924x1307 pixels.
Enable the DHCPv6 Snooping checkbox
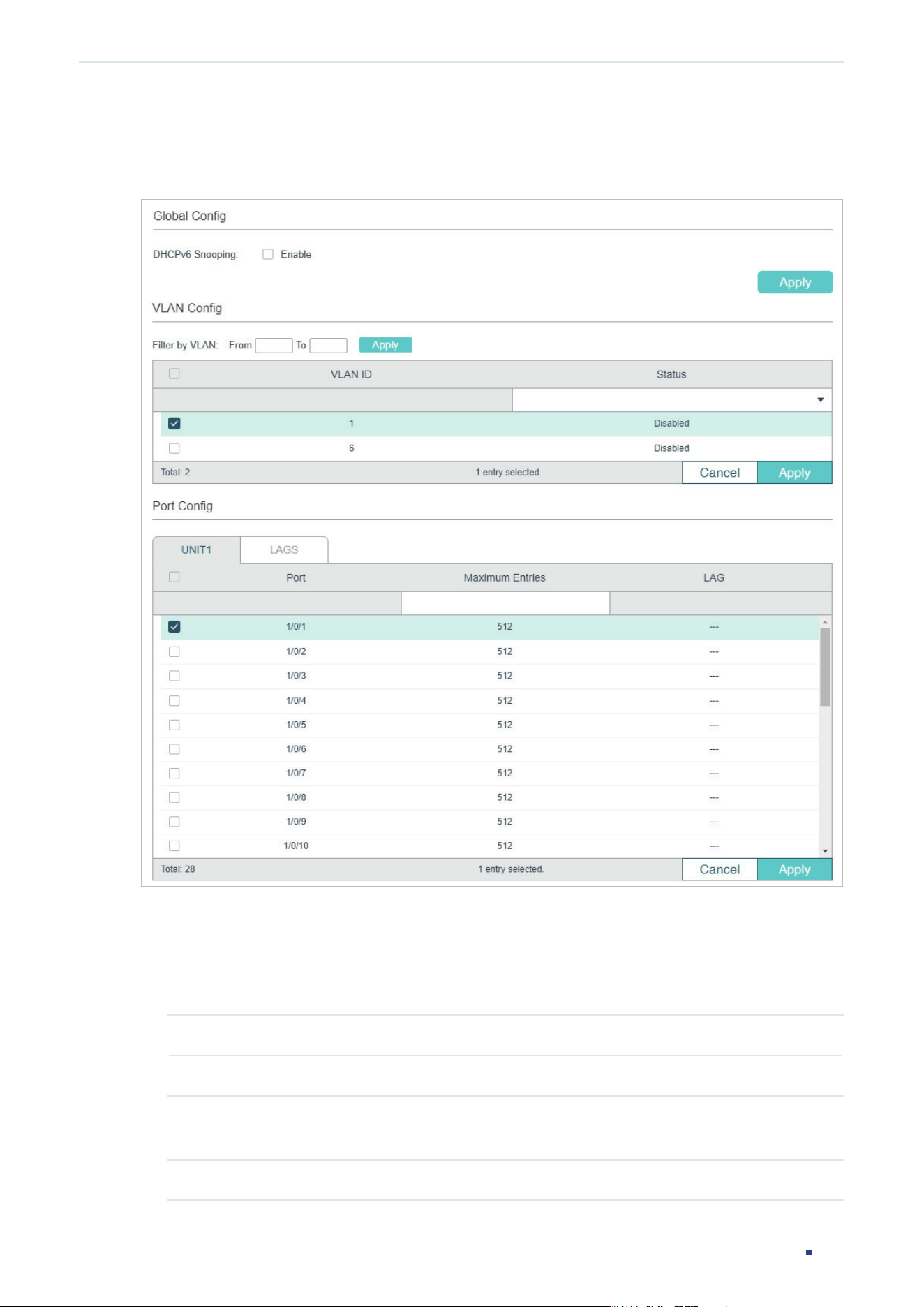268,254
